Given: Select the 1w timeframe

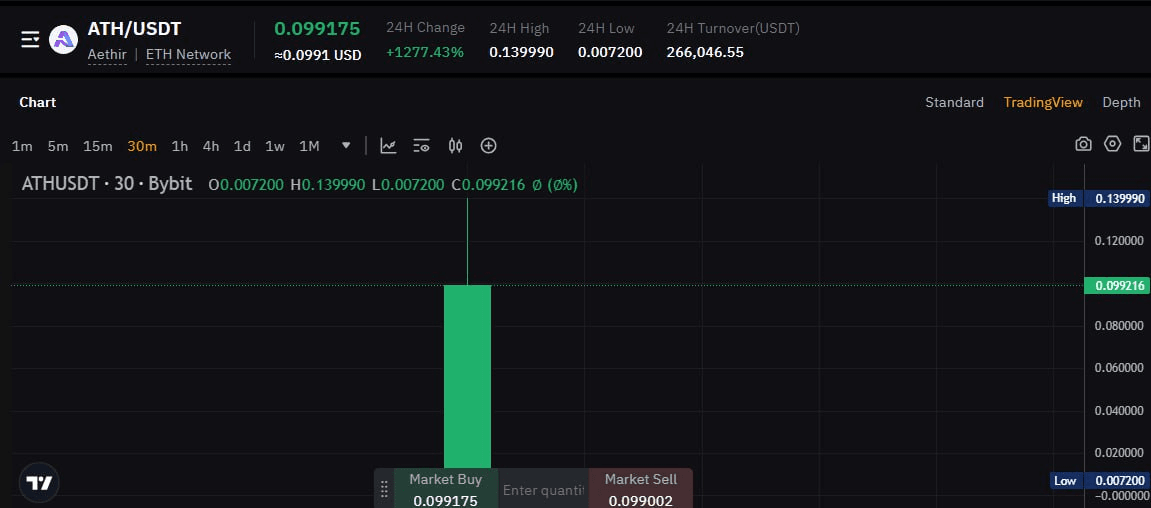Looking at the screenshot, I should point(275,146).
